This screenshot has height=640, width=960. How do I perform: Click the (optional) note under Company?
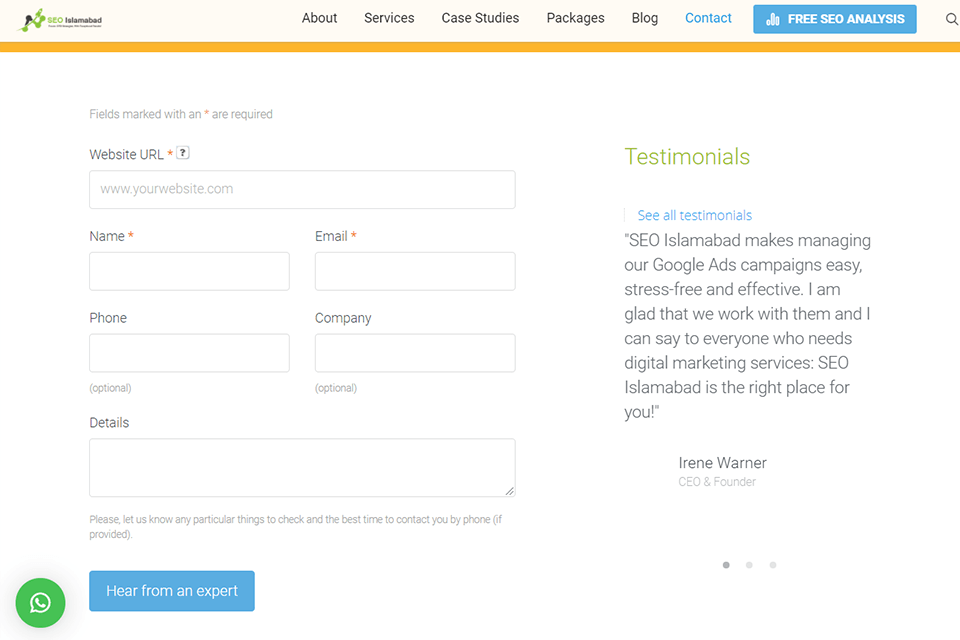[x=336, y=388]
